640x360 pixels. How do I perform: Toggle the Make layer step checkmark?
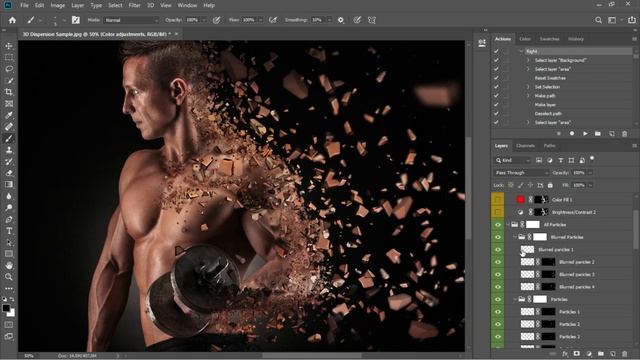pyautogui.click(x=496, y=104)
